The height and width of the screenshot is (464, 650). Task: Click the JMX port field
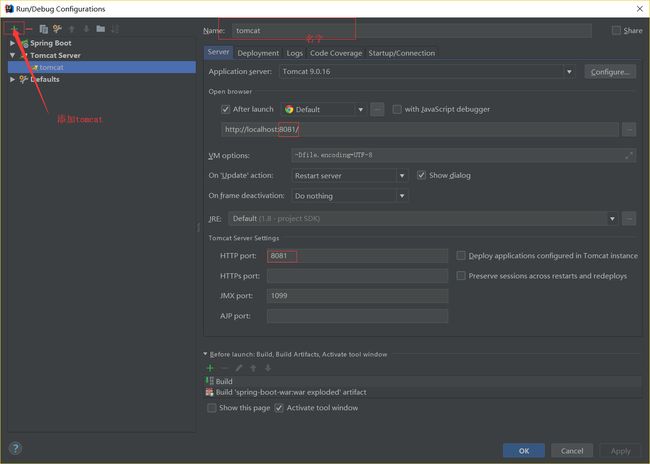[357, 296]
